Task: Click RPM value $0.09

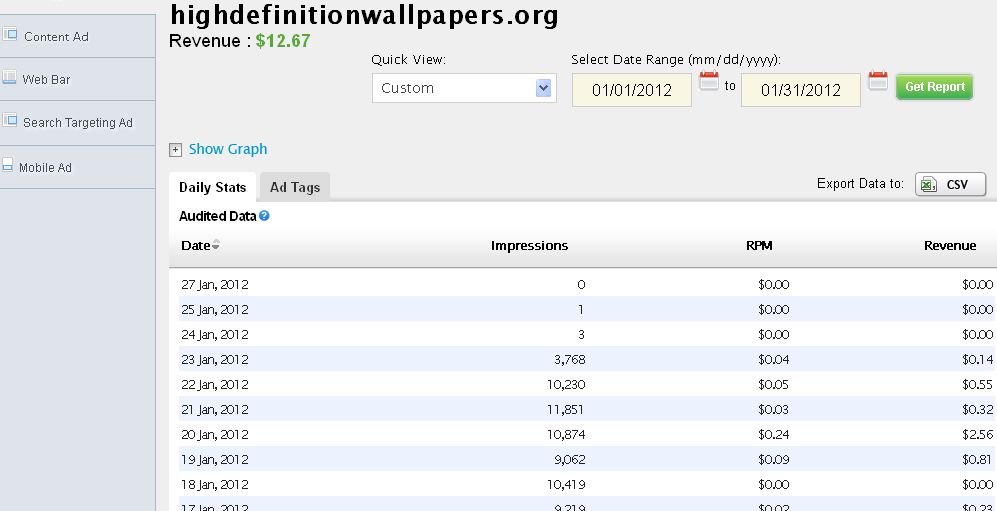Action: (774, 460)
